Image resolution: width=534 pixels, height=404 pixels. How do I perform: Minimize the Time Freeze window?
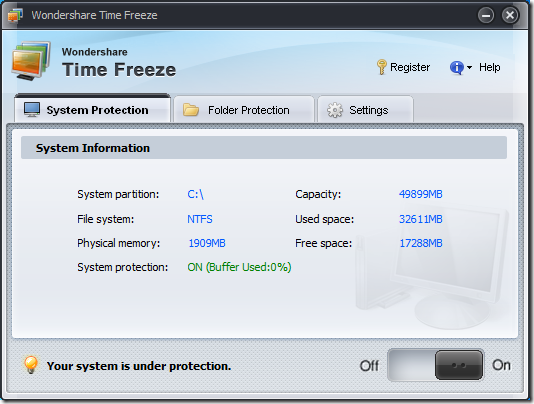[486, 15]
